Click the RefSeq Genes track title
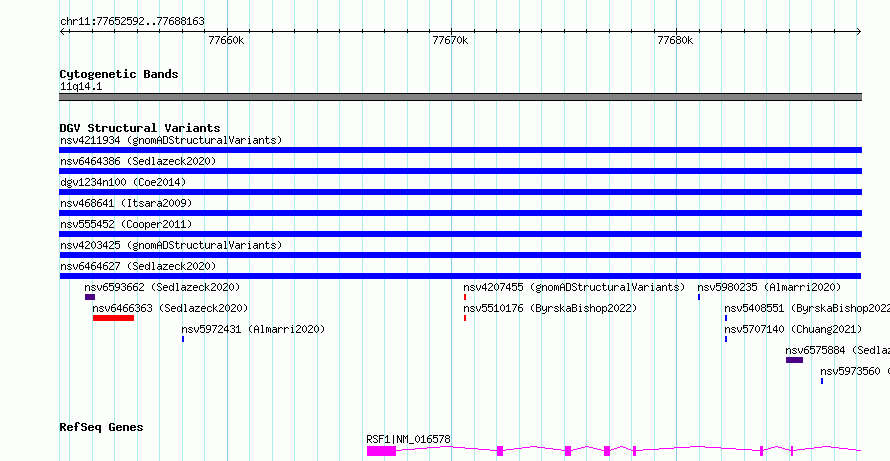 (102, 428)
